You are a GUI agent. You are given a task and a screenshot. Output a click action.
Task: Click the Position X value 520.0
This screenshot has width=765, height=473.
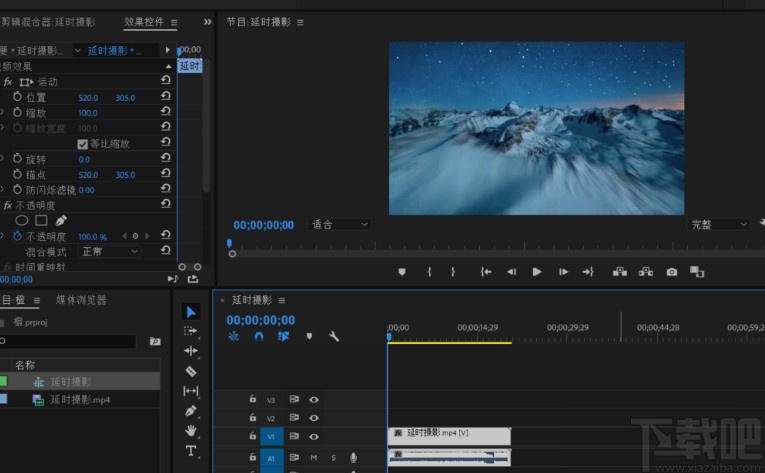(x=88, y=98)
